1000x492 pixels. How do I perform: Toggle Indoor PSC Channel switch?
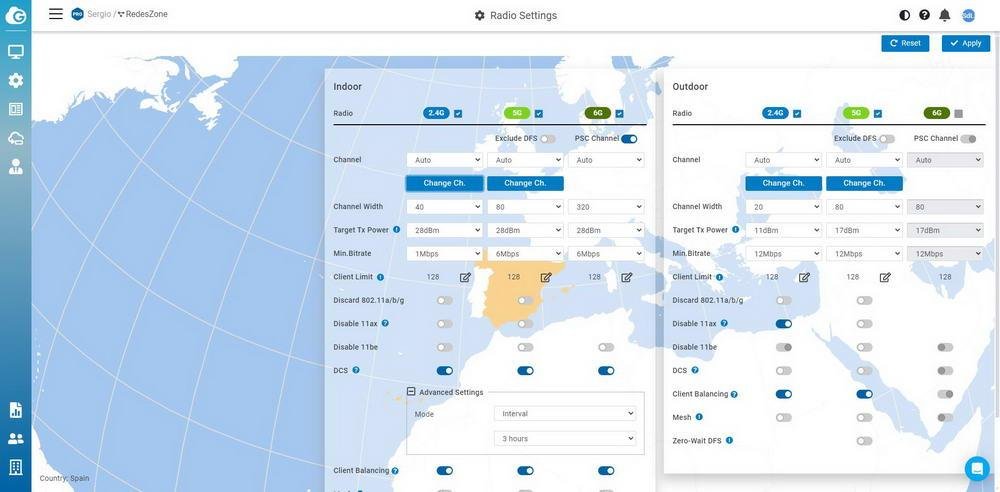pyautogui.click(x=629, y=138)
